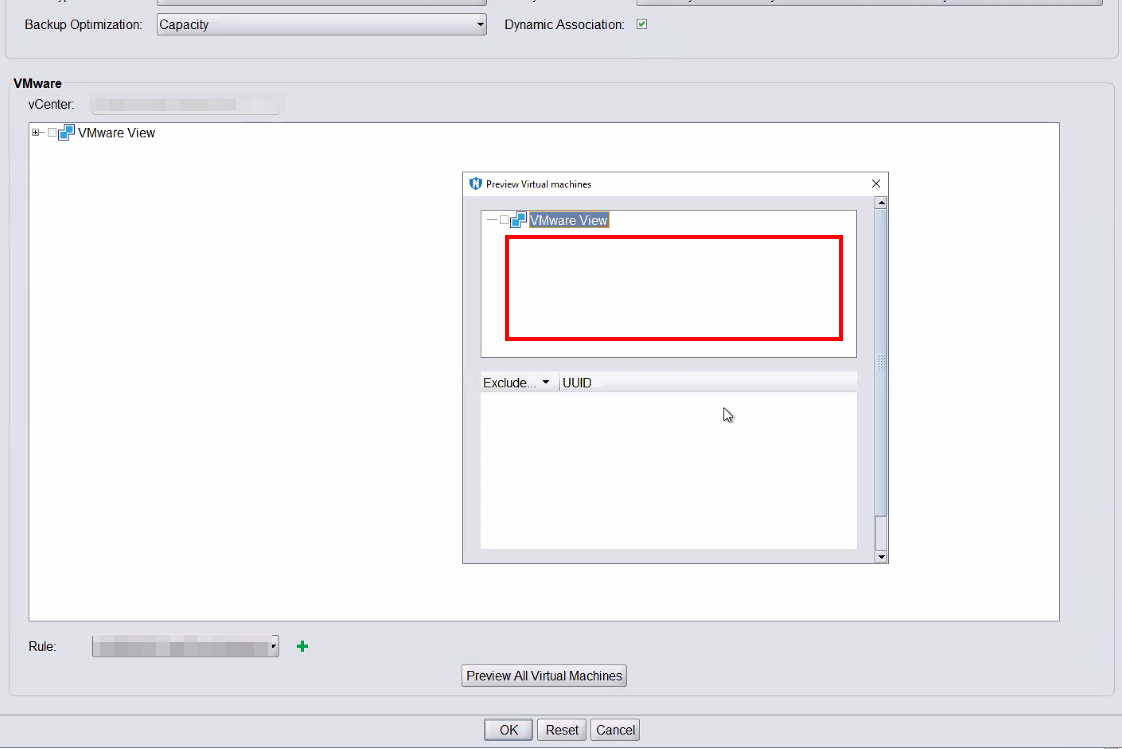Disable the Dynamic Association checkbox
Viewport: 1122px width, 749px height.
coord(640,24)
